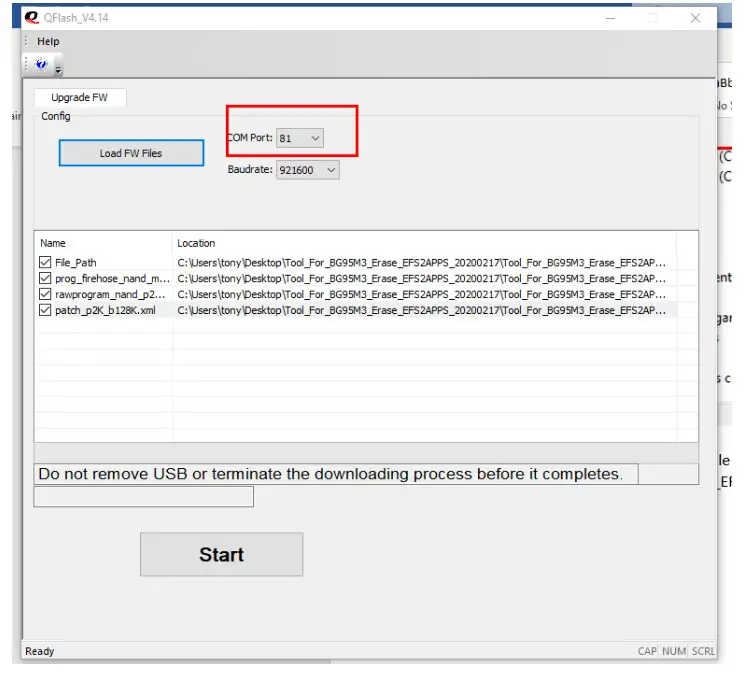The image size is (750, 683).
Task: Click the Ready status bar text
Action: pos(40,651)
